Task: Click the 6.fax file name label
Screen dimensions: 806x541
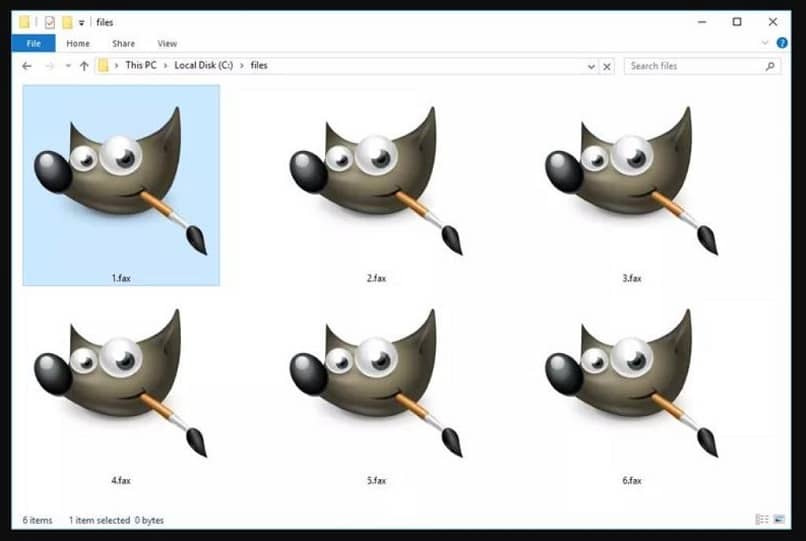Action: pyautogui.click(x=632, y=480)
